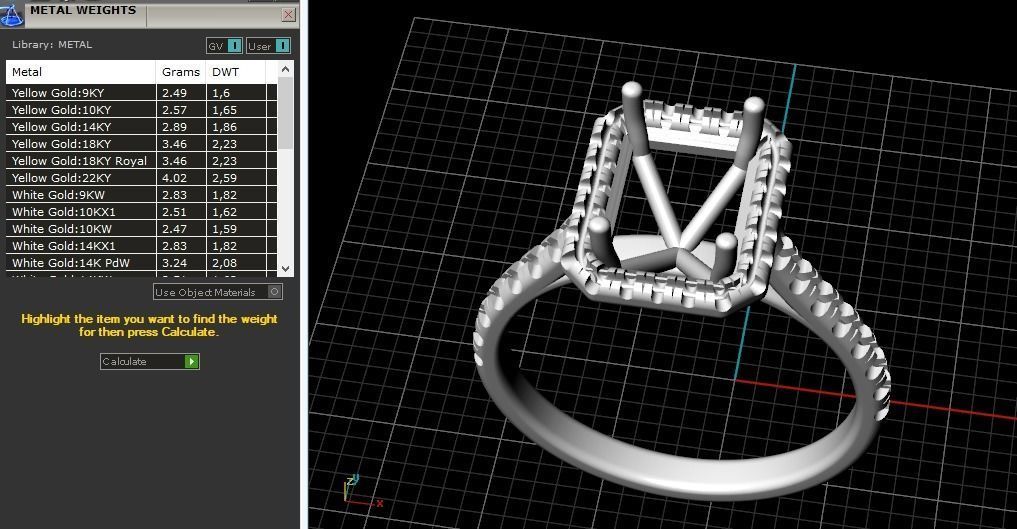Select the Yellow Gold:14KY row
This screenshot has height=529, width=1017.
point(141,126)
